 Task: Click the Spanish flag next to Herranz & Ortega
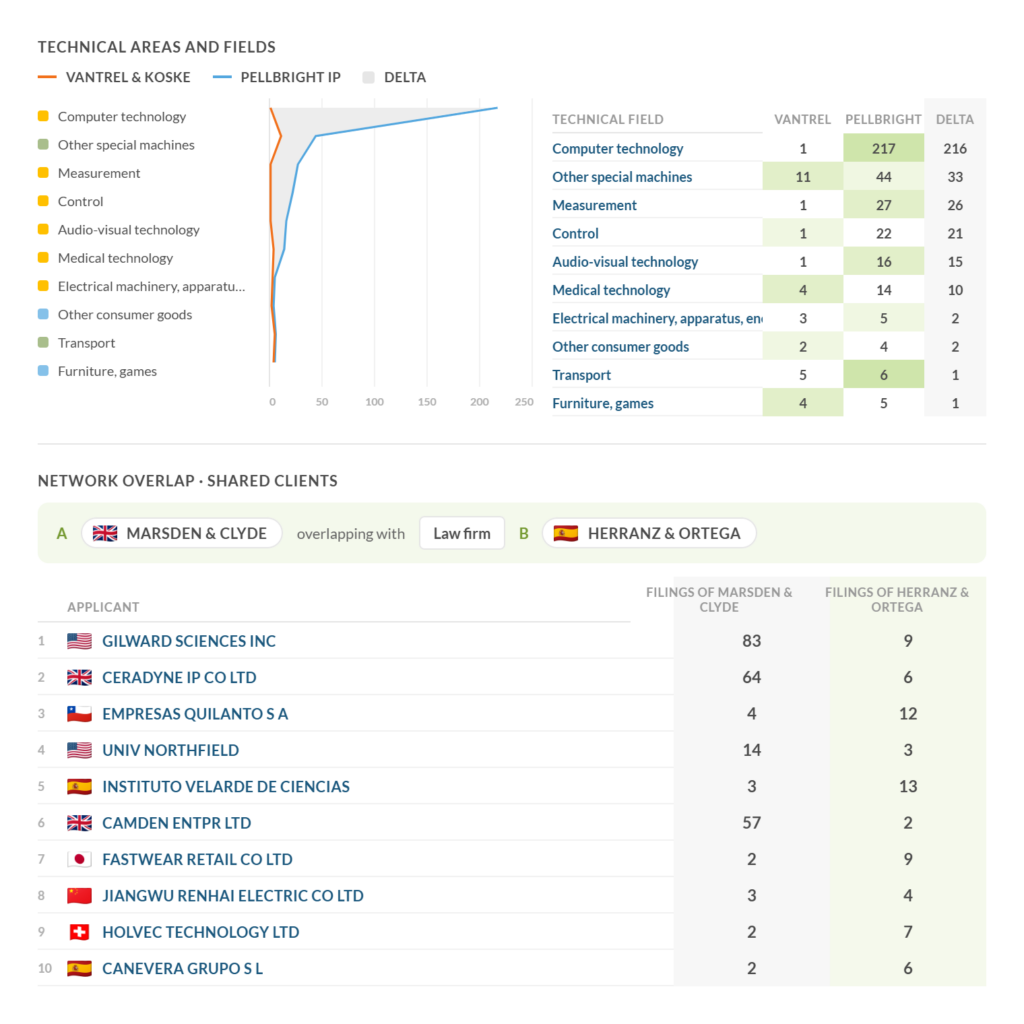click(x=566, y=534)
